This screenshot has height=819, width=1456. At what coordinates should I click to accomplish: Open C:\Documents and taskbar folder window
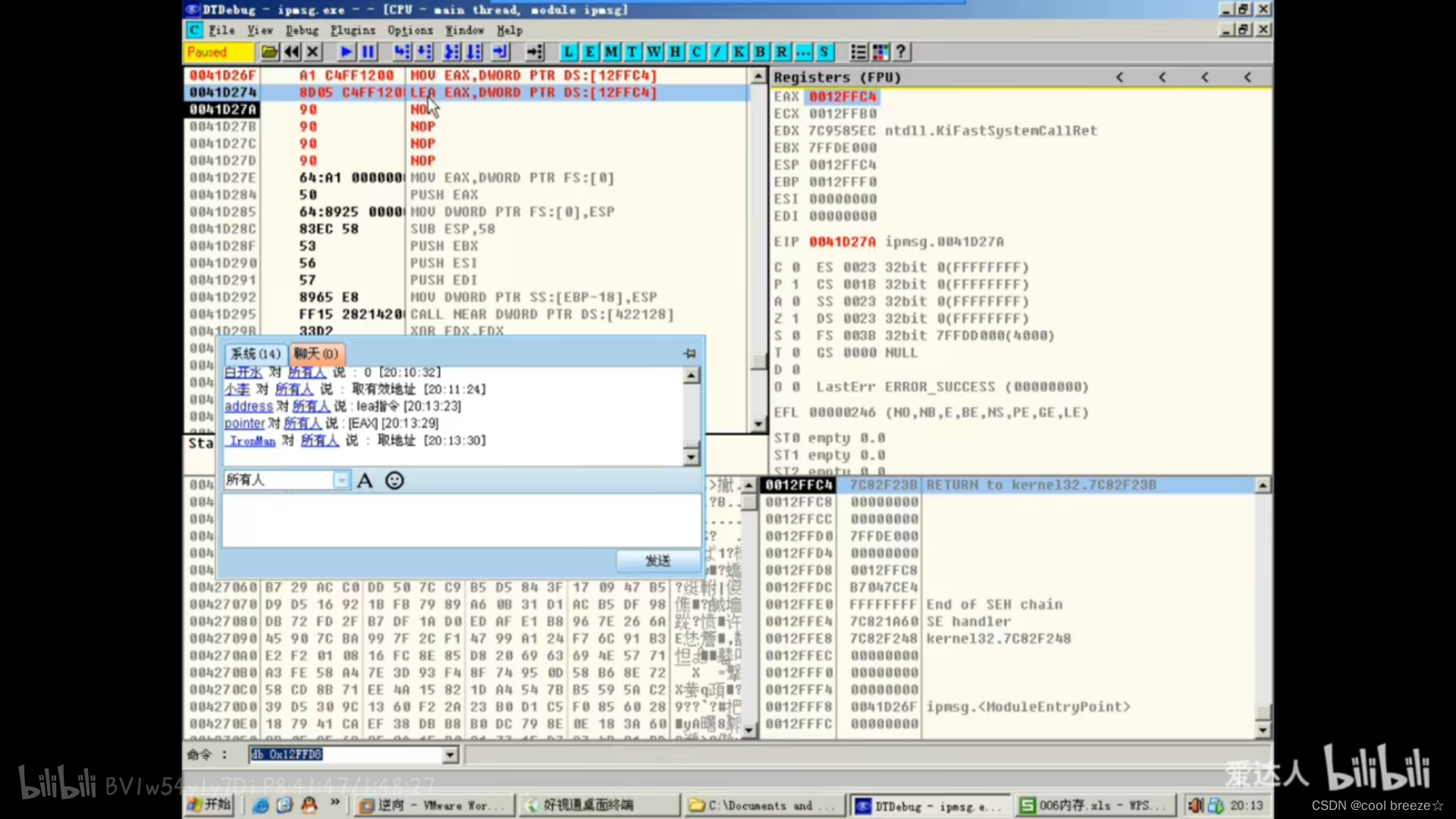[764, 805]
